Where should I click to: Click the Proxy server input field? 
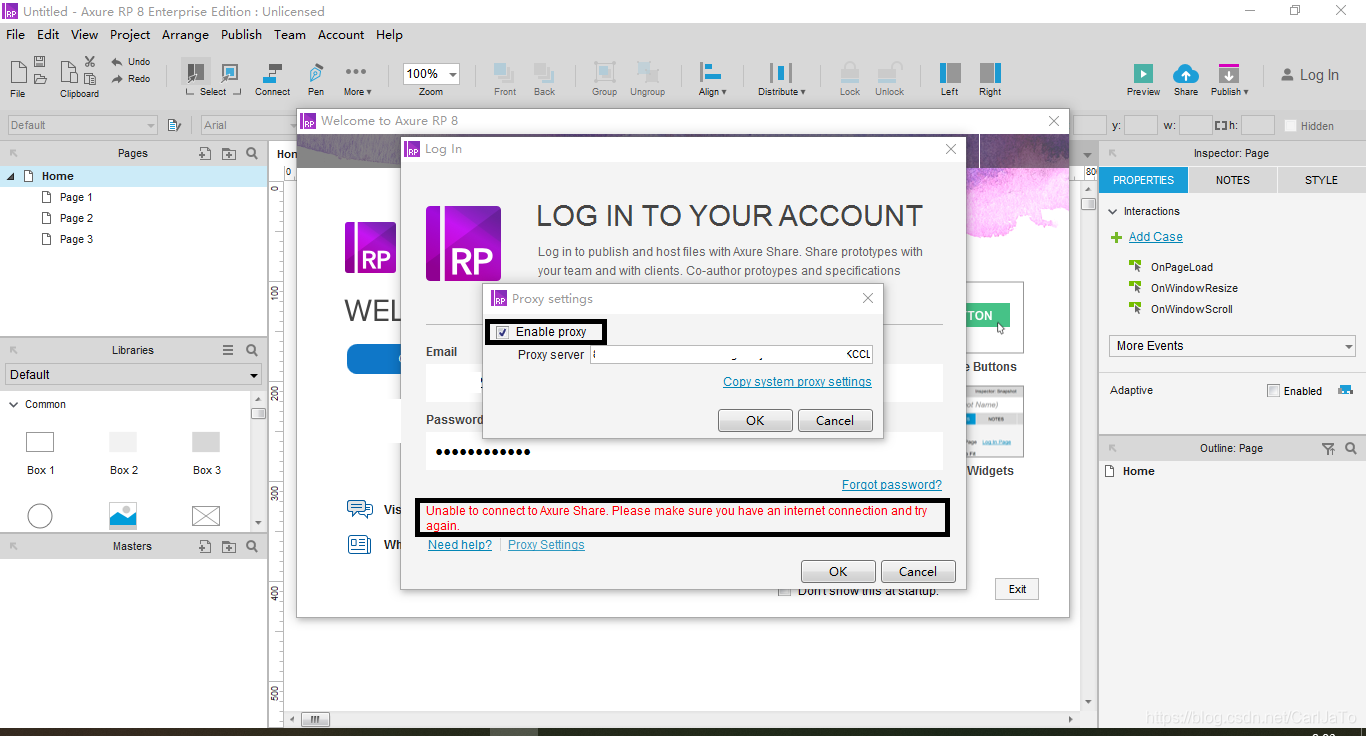pos(732,355)
